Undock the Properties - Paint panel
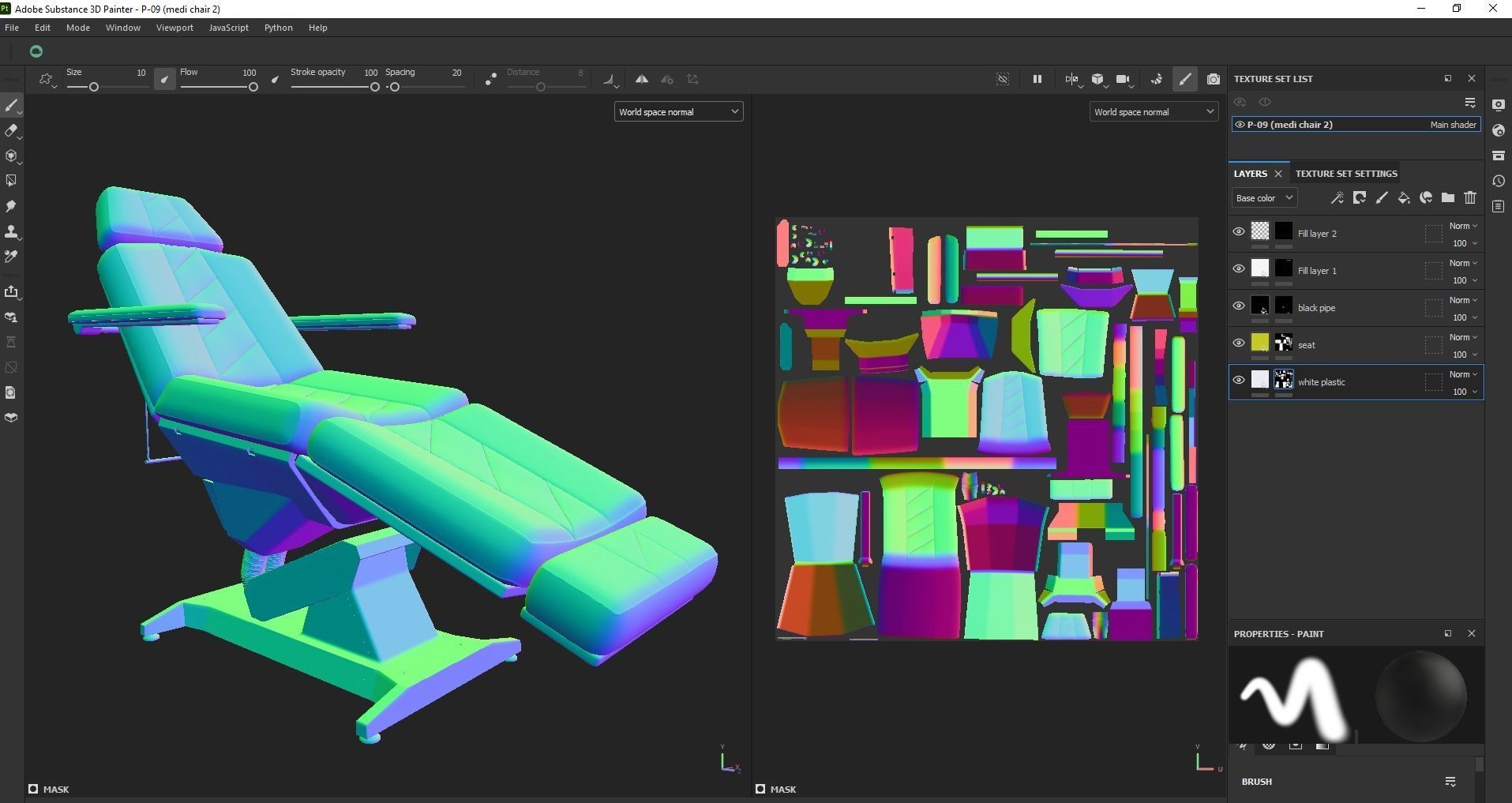 [1448, 633]
